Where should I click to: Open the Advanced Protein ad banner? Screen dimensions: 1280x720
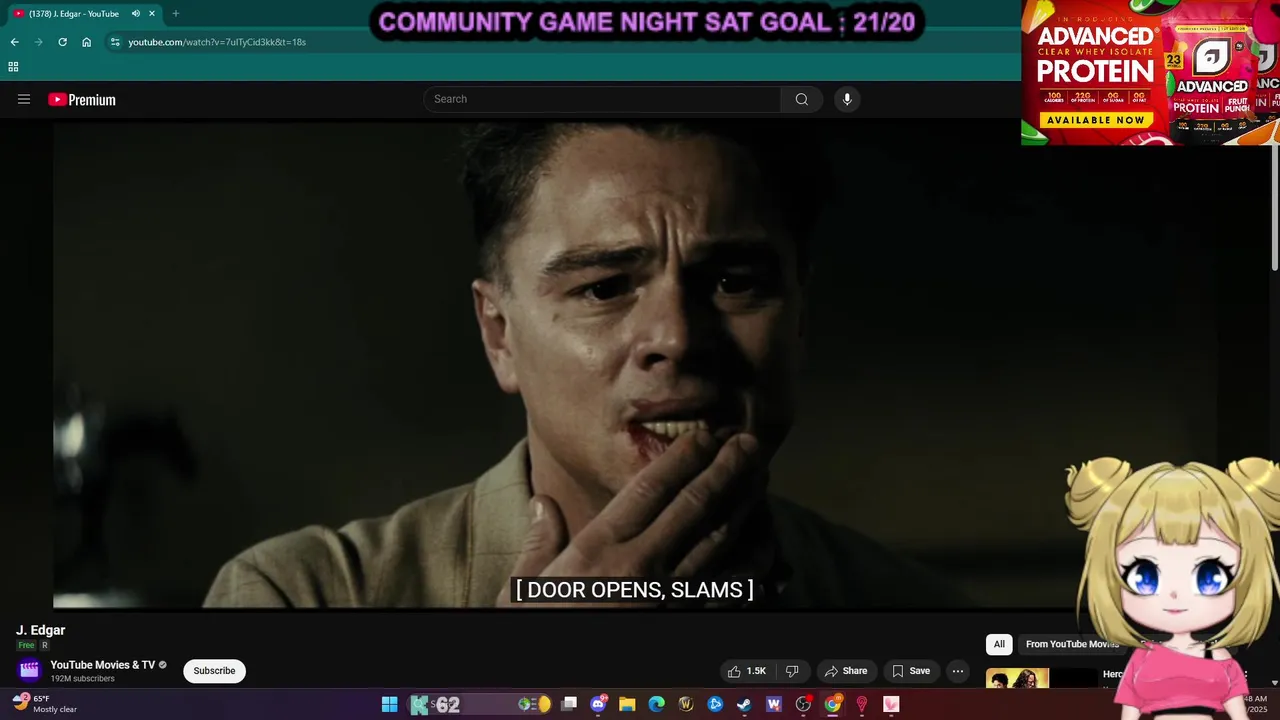coord(1150,72)
